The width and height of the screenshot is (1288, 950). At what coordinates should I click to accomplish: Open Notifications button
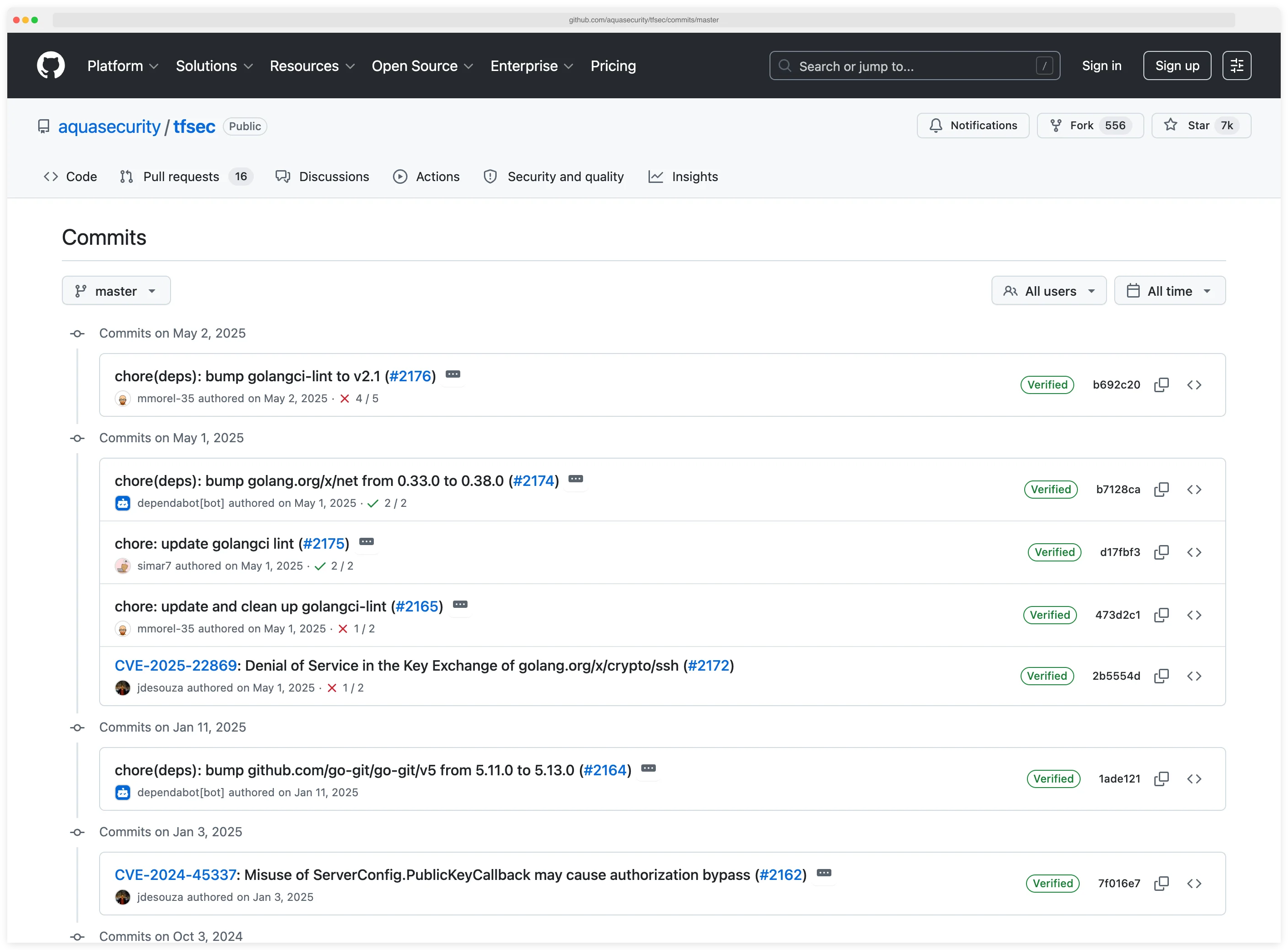point(972,126)
